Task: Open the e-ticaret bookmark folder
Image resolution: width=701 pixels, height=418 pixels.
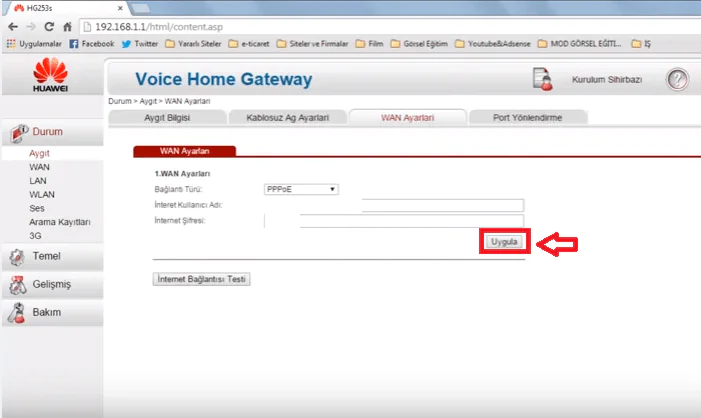Action: pyautogui.click(x=249, y=44)
